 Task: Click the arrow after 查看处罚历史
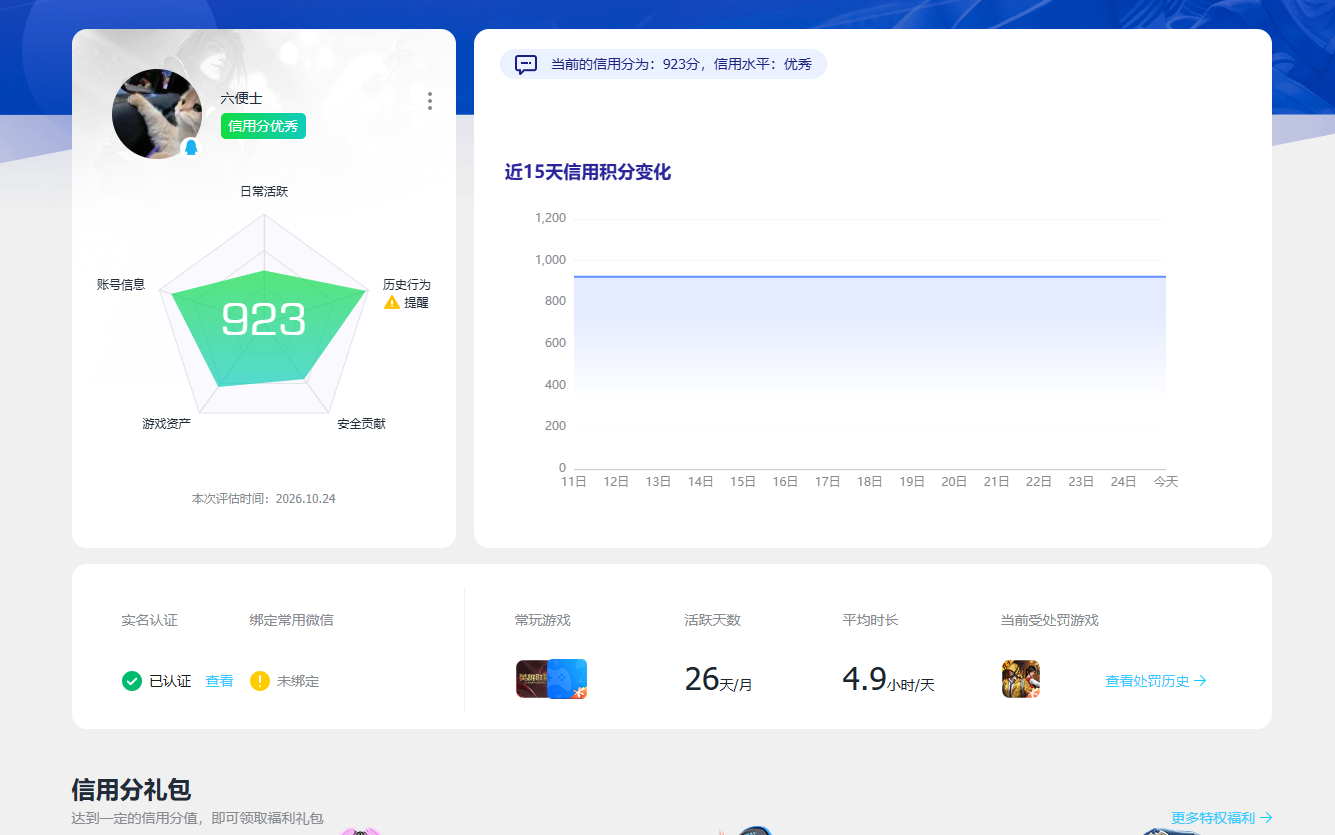[1201, 681]
